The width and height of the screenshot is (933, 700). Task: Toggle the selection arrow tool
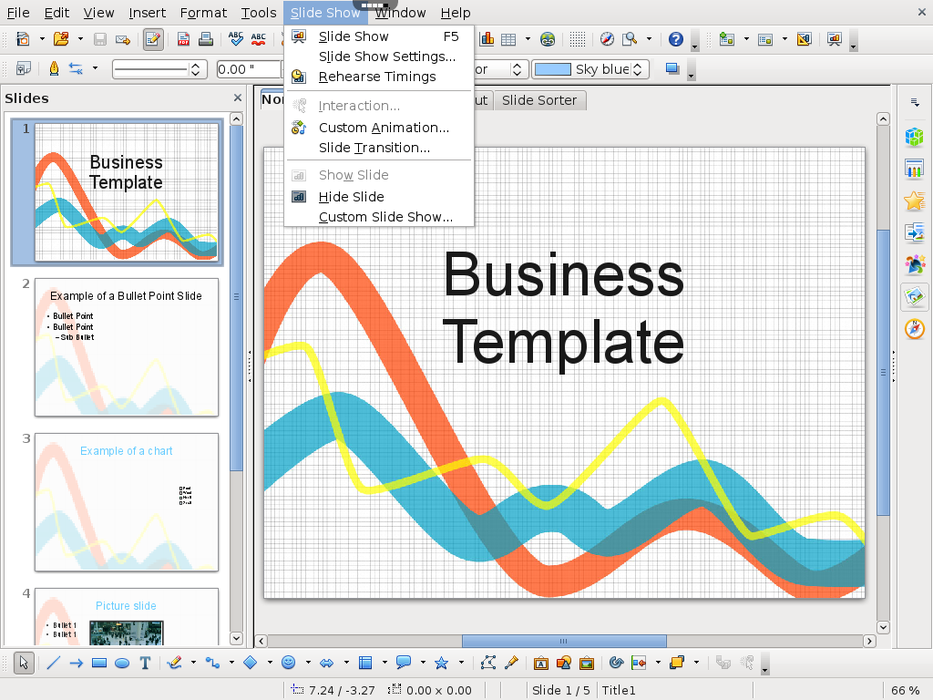point(25,662)
